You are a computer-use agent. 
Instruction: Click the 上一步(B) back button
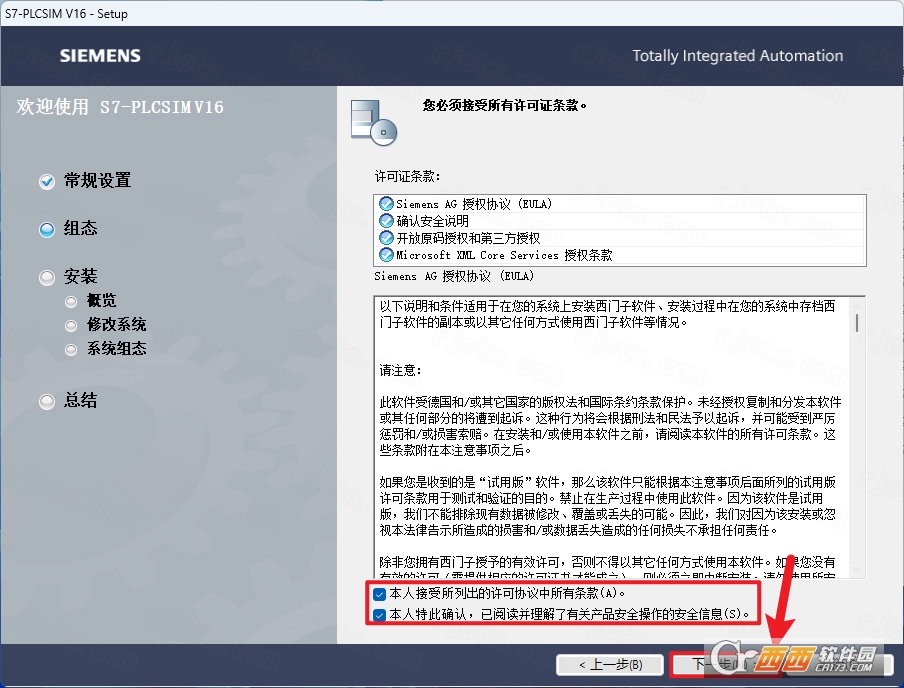point(610,665)
